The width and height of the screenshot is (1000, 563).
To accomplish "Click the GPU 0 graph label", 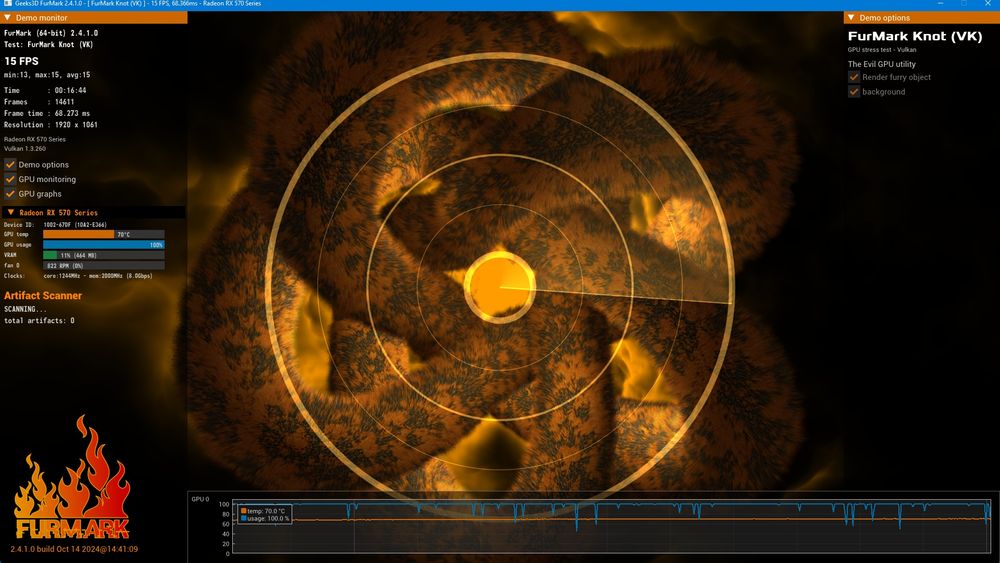I will tap(200, 499).
